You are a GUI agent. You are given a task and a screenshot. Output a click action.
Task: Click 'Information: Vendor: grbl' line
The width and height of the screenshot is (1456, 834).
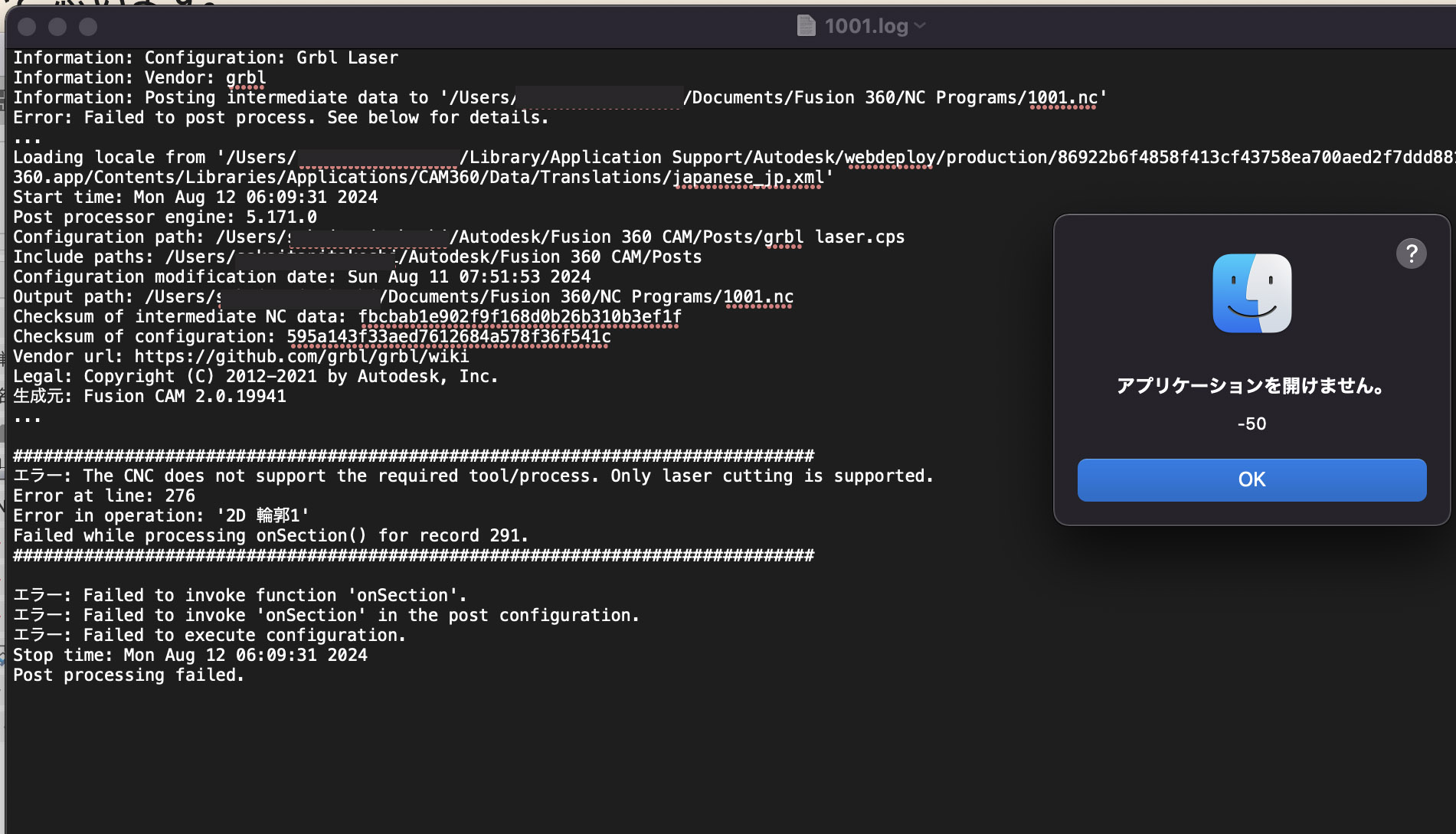(x=139, y=77)
